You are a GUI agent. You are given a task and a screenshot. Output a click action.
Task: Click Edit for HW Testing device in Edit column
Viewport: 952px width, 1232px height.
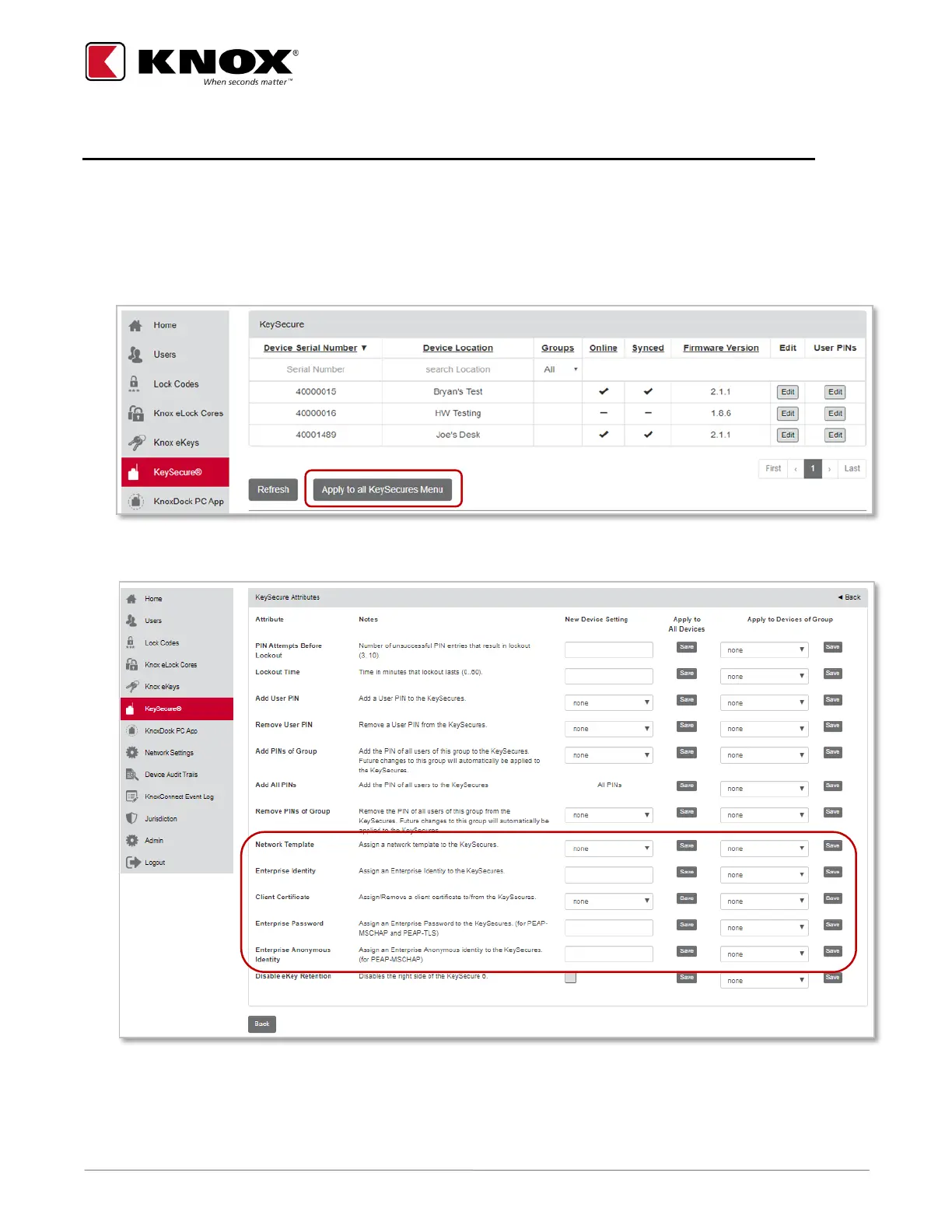[788, 414]
